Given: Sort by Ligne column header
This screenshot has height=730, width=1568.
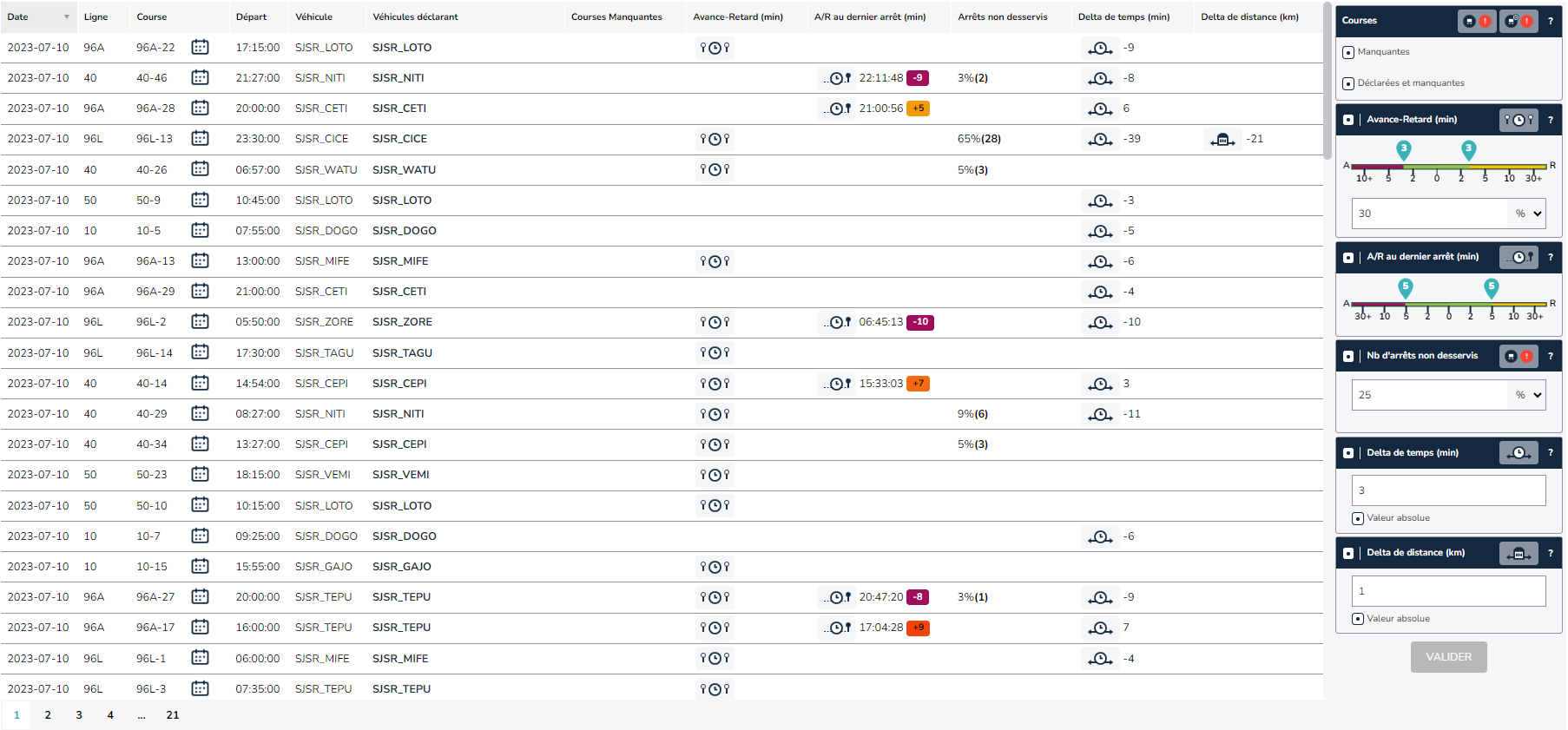Looking at the screenshot, I should click(x=96, y=17).
